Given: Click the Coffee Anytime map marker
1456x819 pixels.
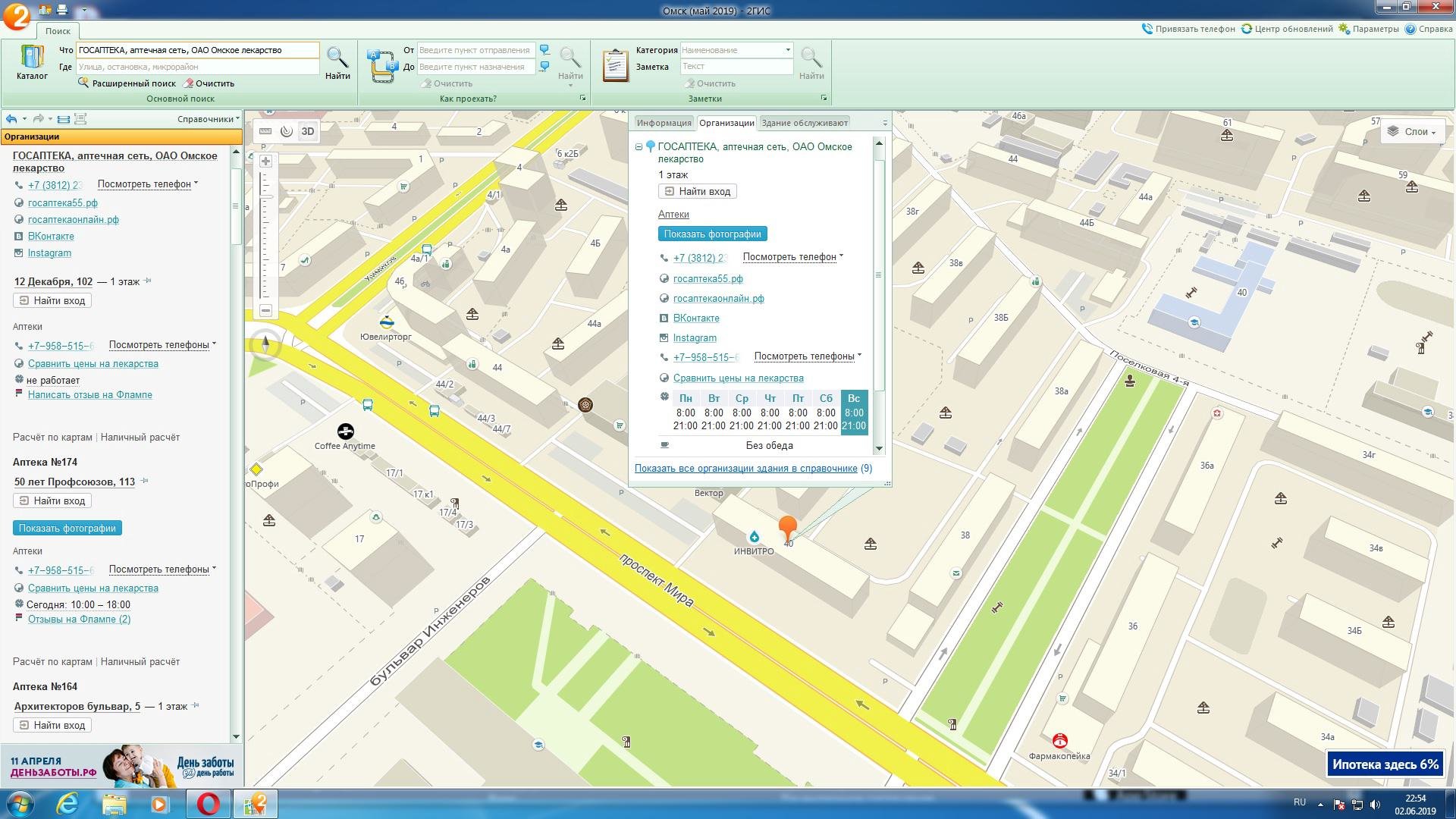Looking at the screenshot, I should pyautogui.click(x=346, y=431).
